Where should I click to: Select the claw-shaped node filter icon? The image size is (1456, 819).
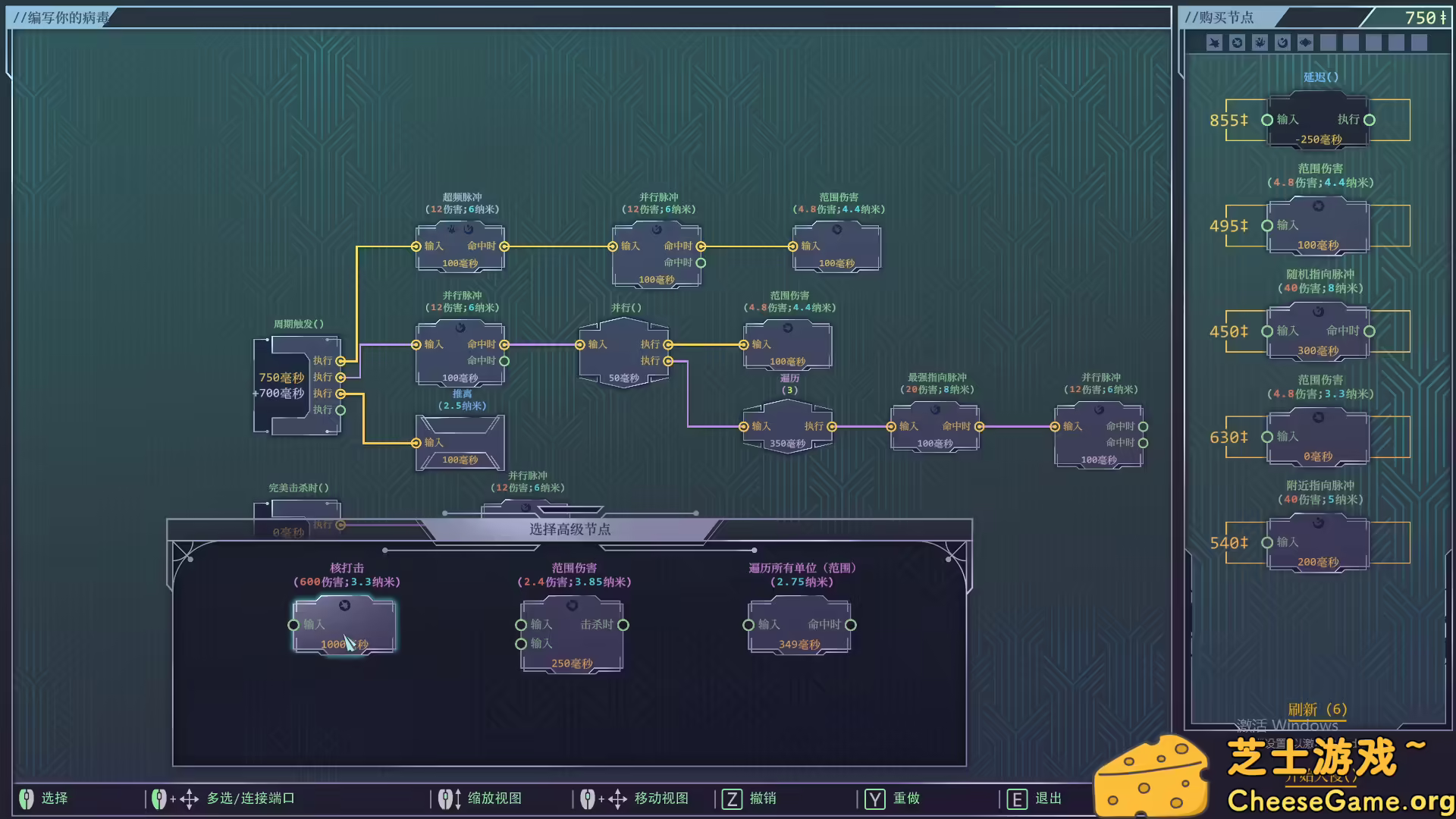tap(1214, 42)
